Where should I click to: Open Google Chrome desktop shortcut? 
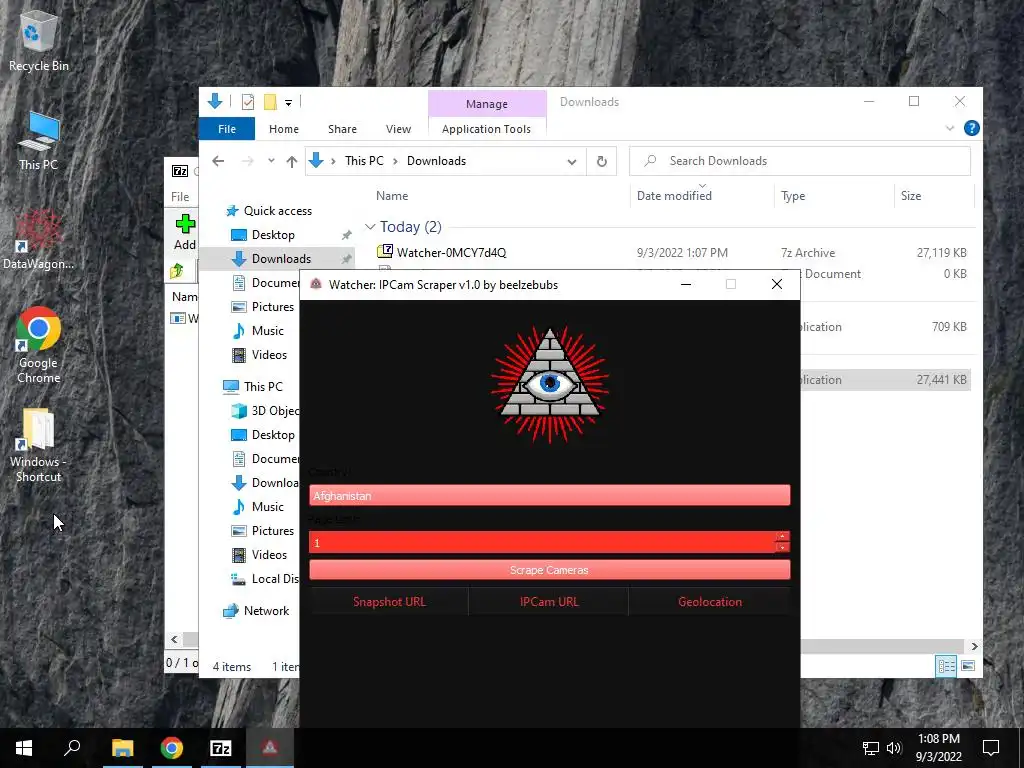click(39, 345)
